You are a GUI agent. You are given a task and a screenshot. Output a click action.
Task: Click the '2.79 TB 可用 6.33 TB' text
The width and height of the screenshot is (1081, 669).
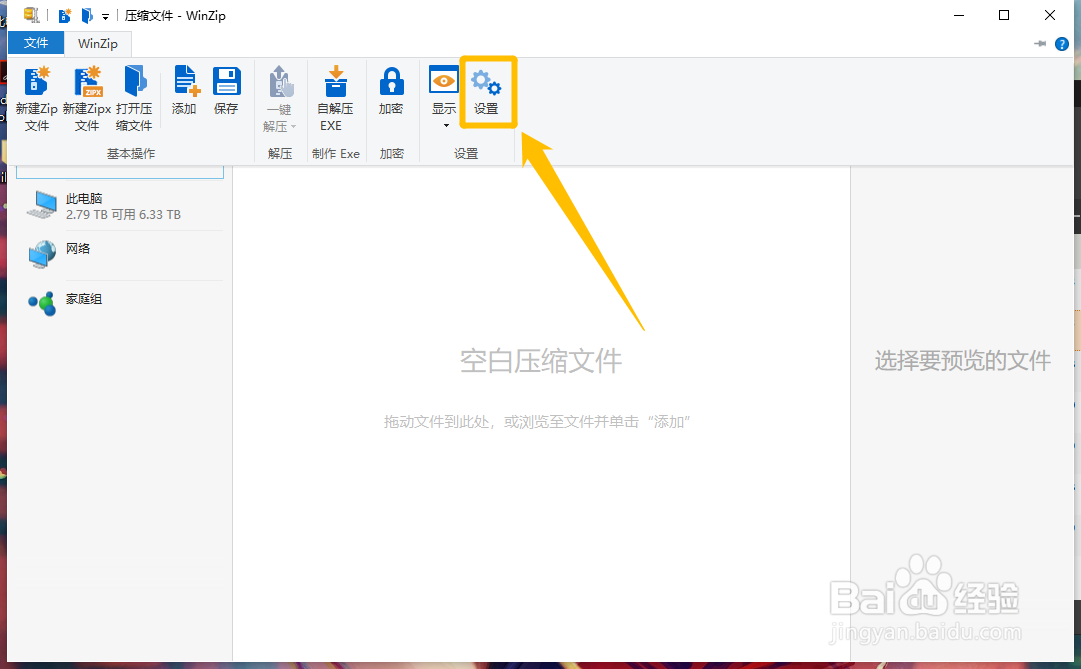point(123,214)
